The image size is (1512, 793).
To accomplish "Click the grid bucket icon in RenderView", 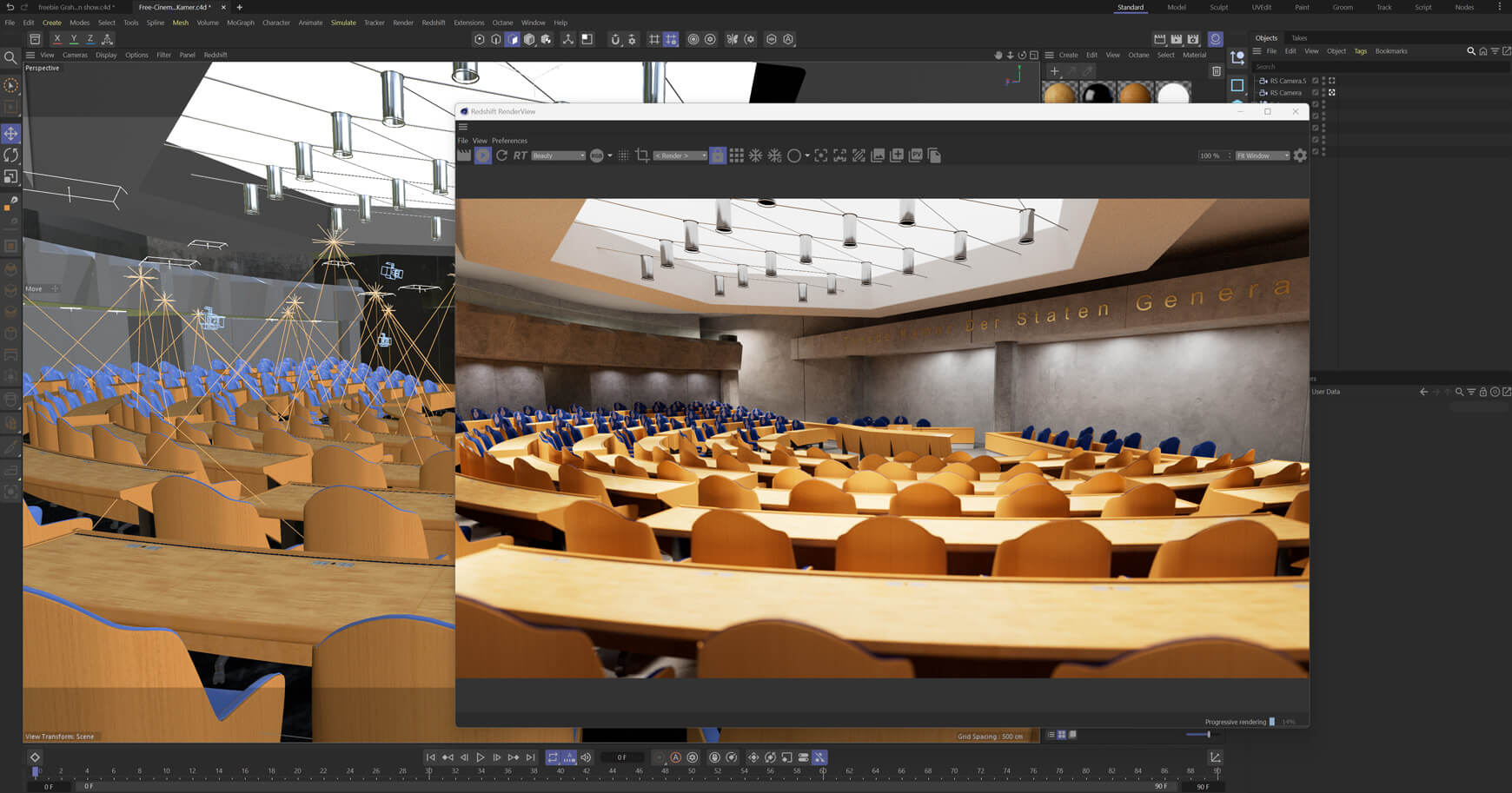I will click(x=737, y=155).
